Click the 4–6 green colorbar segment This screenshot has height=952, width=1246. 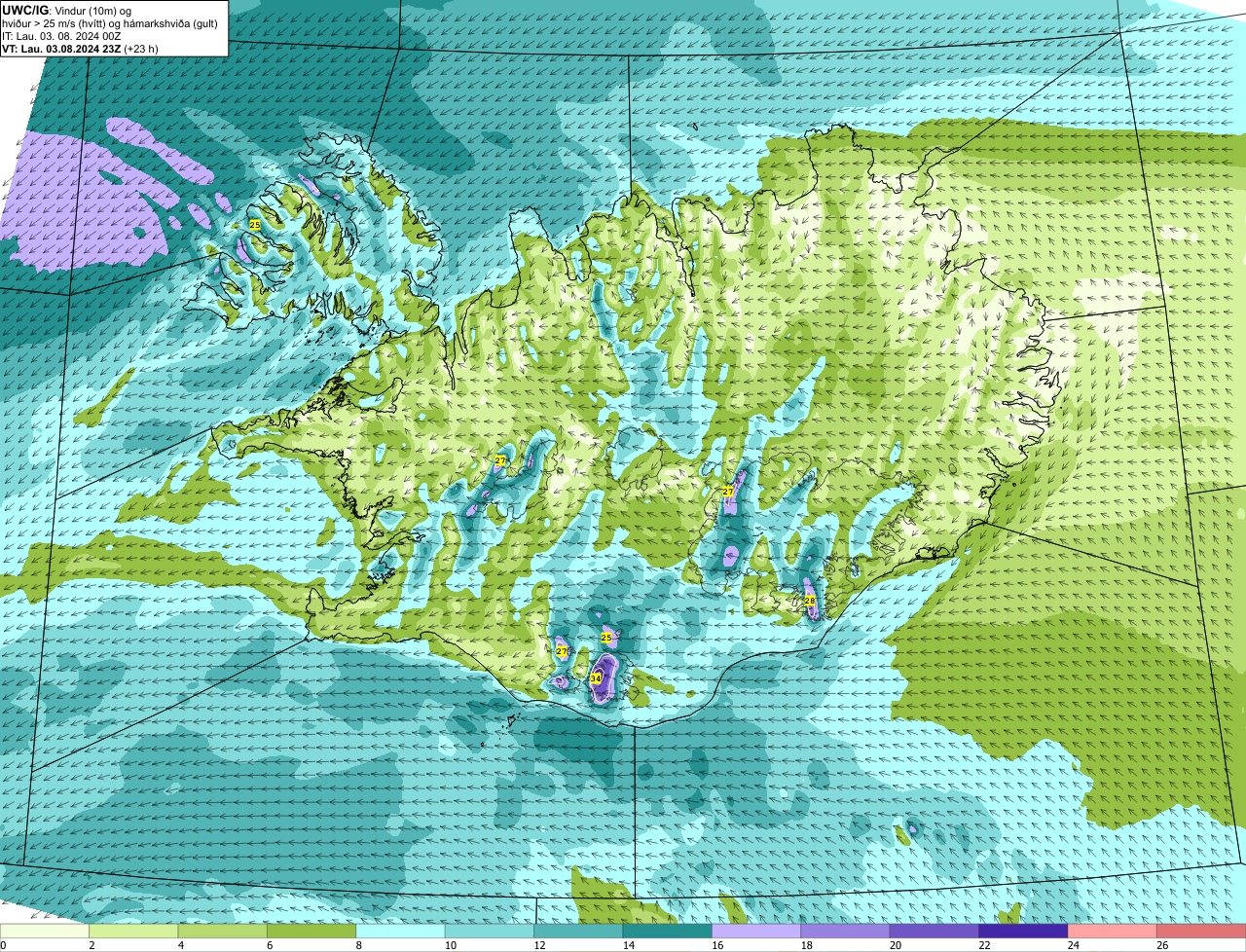[x=222, y=932]
